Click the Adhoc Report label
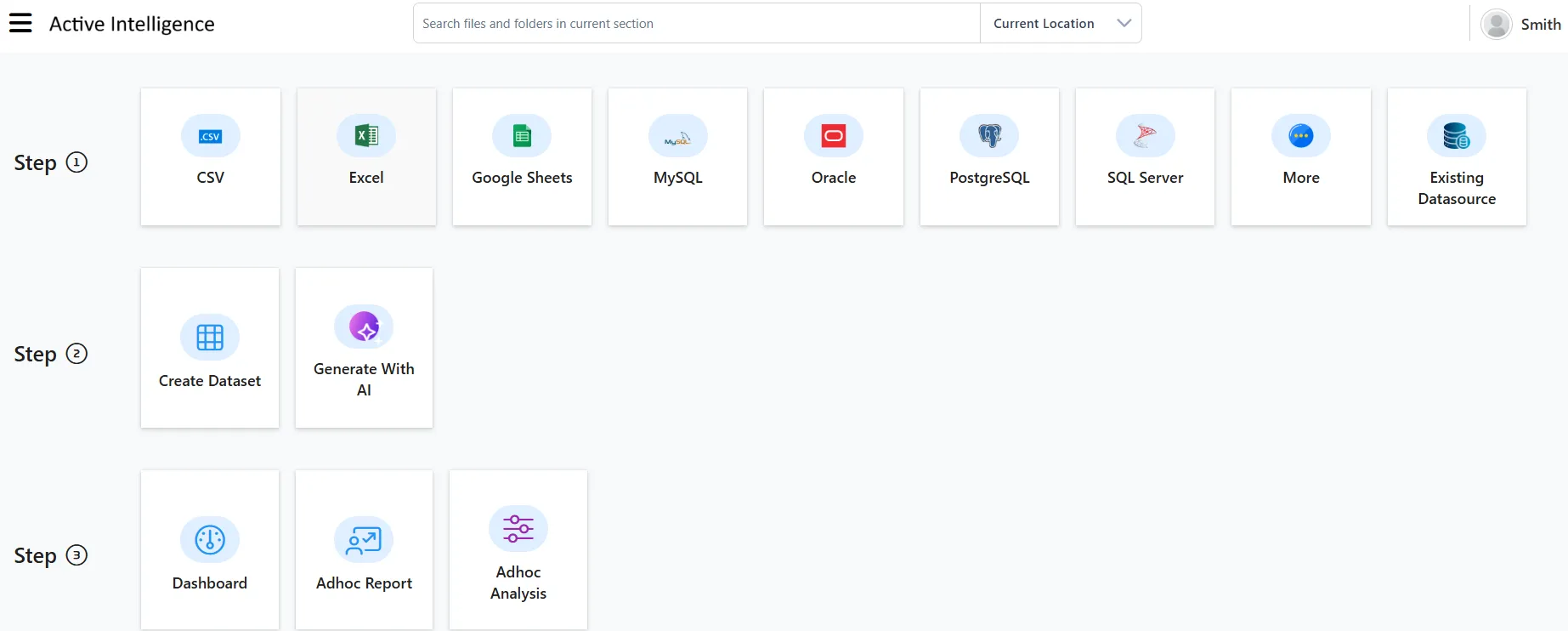This screenshot has width=1568, height=631. click(364, 583)
